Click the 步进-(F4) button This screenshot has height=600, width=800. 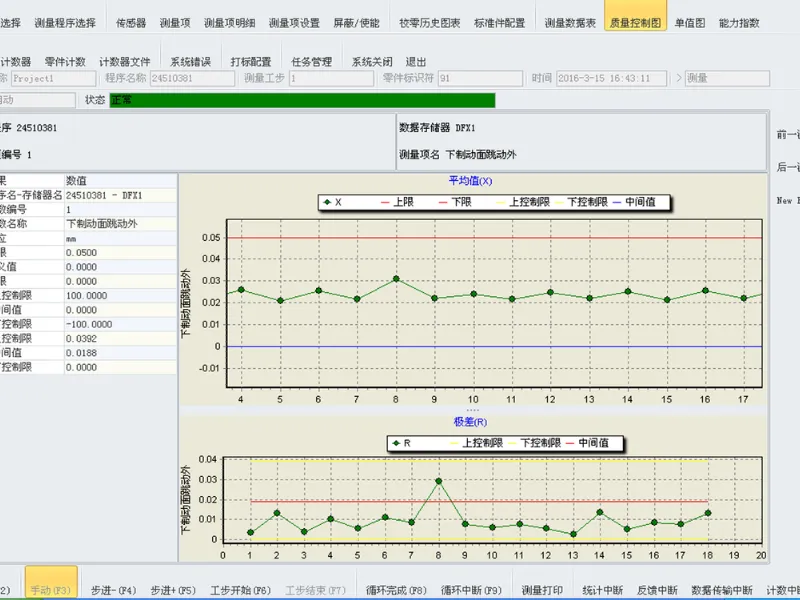coord(113,590)
